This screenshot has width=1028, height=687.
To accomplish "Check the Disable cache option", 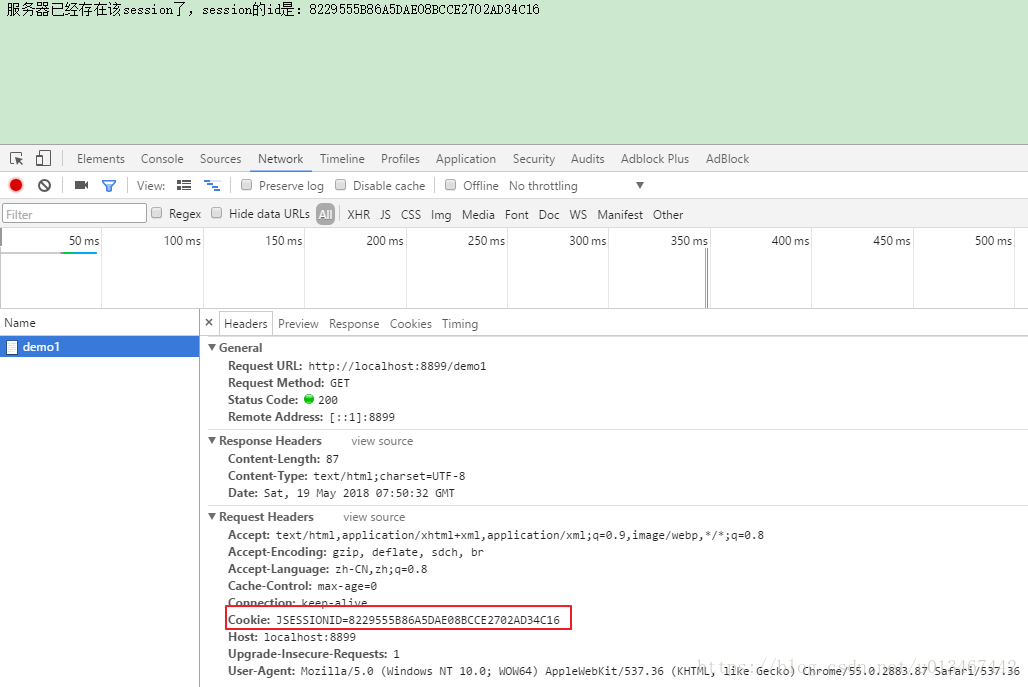I will click(x=340, y=185).
